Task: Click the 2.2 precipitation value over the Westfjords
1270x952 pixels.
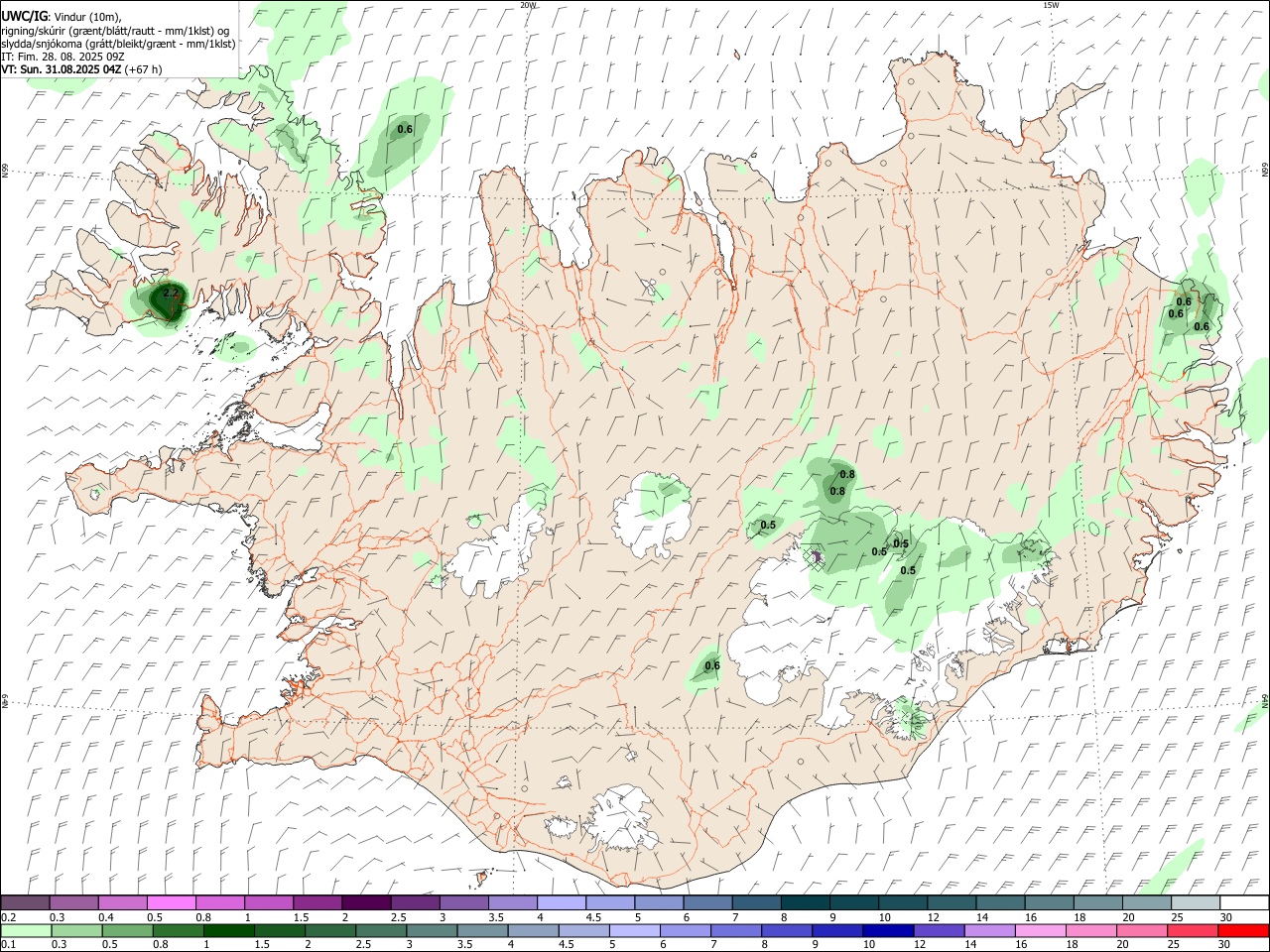Action: click(x=171, y=292)
